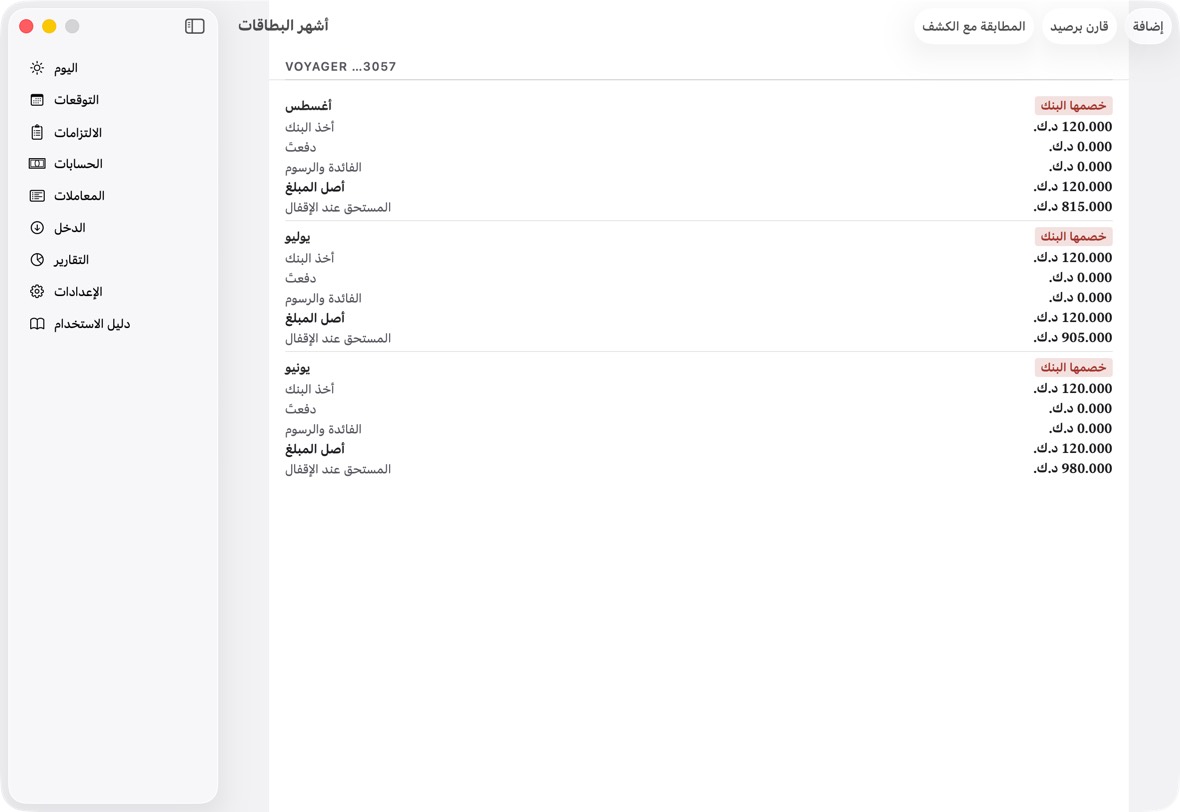Click أخذ البنك label under أغسطس
Screen dimensions: 1180x812
pos(309,127)
